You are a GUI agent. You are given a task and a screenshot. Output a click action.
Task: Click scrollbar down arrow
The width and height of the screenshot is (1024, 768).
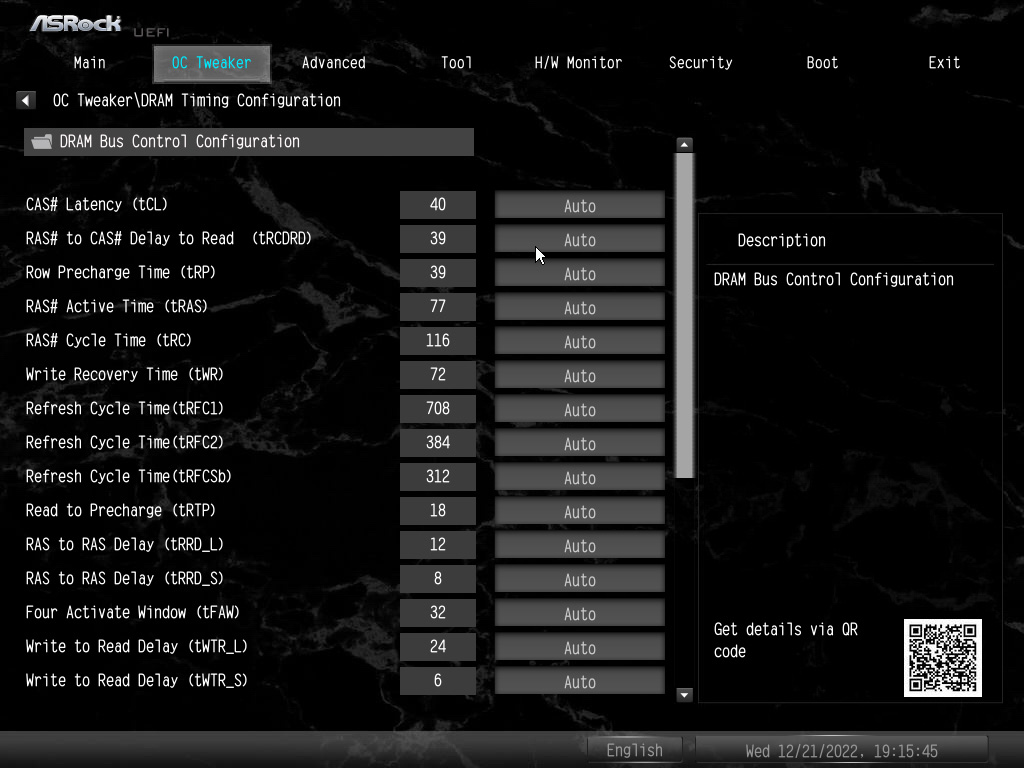coord(684,694)
